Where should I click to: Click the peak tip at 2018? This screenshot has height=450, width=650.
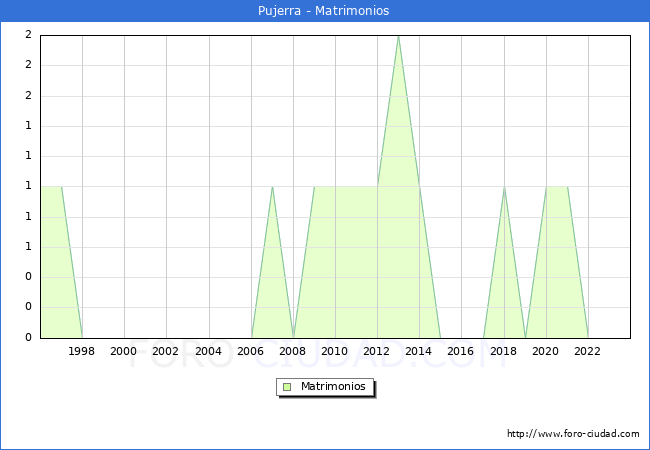tap(504, 187)
